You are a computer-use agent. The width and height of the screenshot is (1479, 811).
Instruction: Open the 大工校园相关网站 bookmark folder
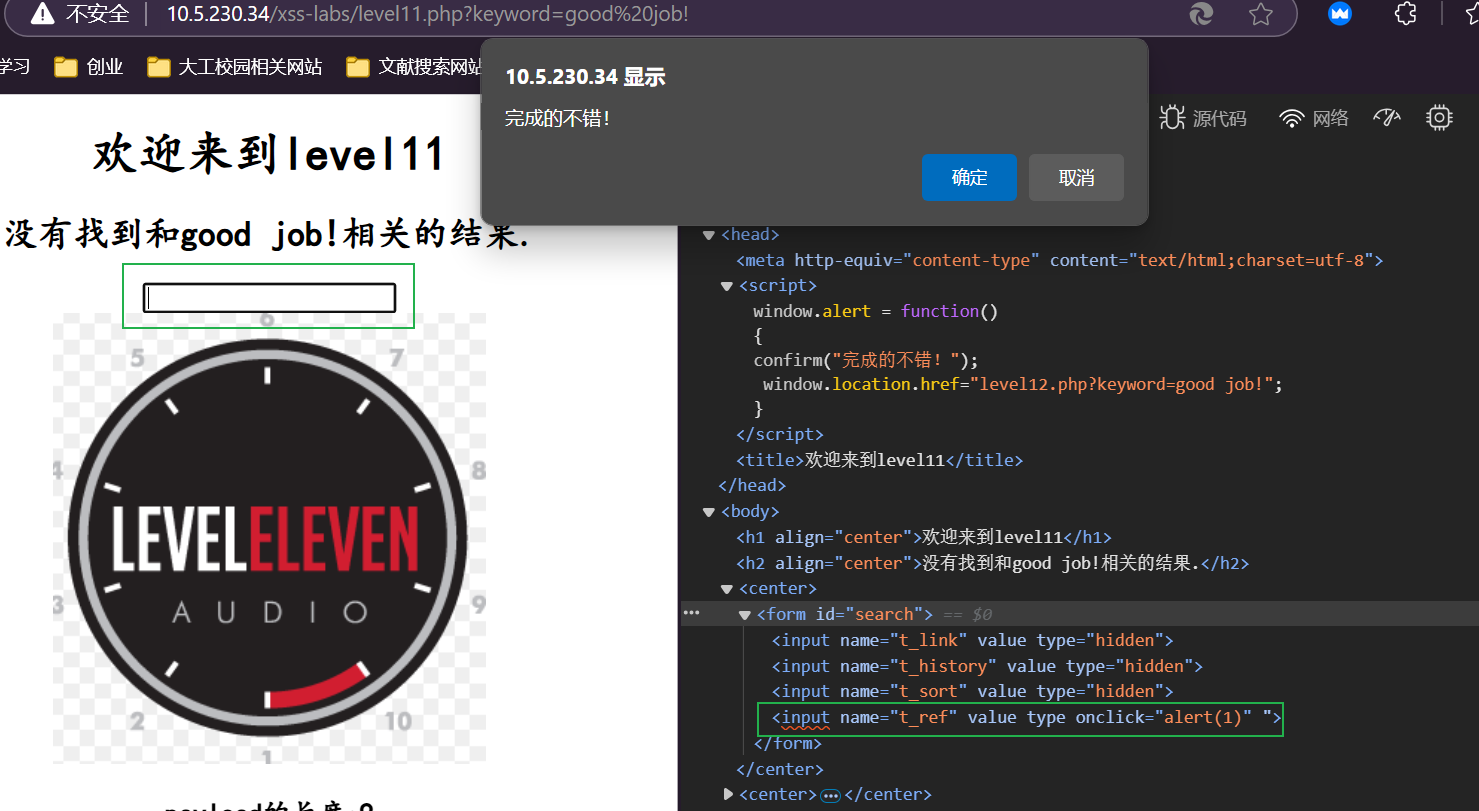(234, 67)
